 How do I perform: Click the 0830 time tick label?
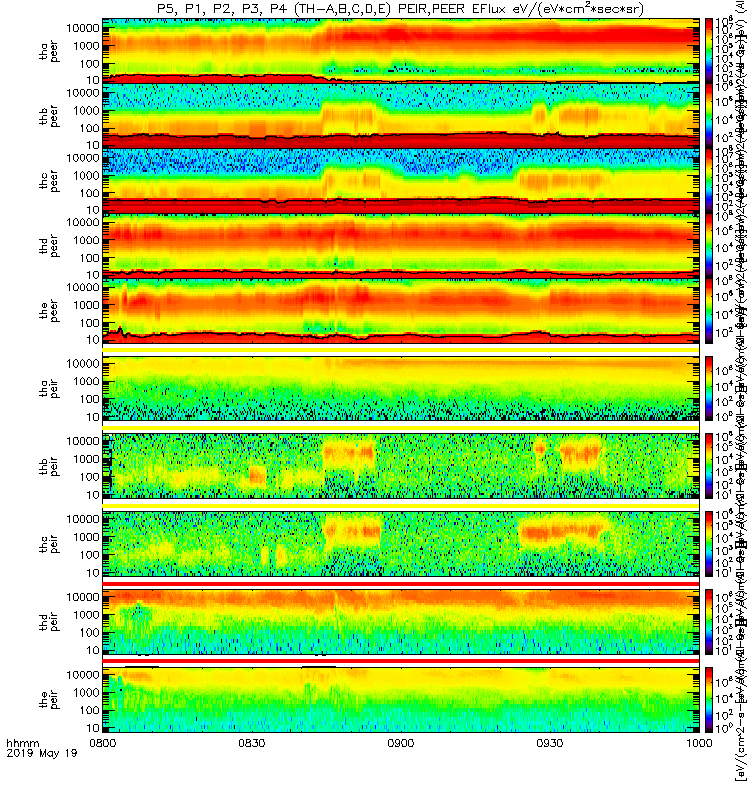(252, 743)
